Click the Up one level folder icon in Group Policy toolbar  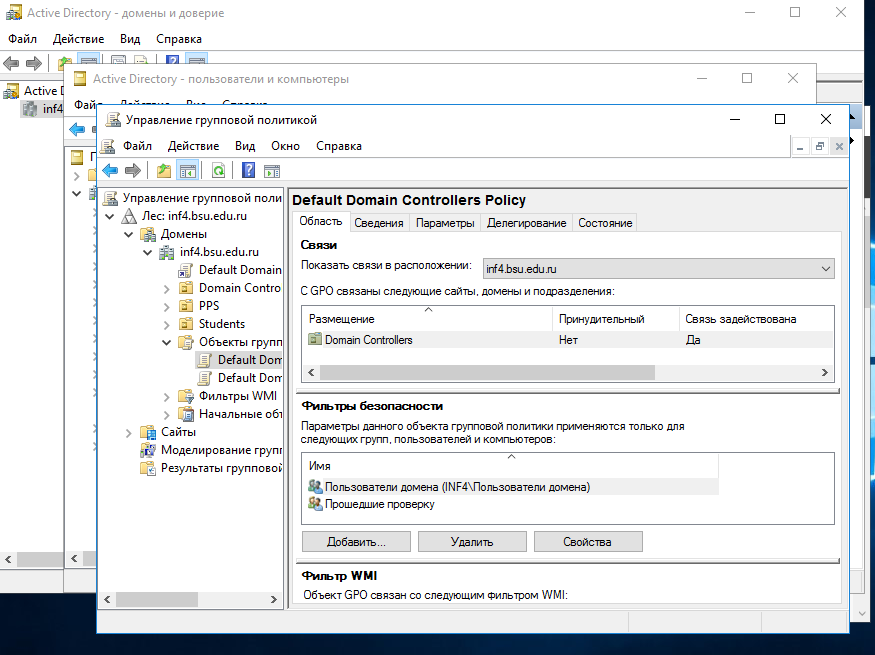164,171
